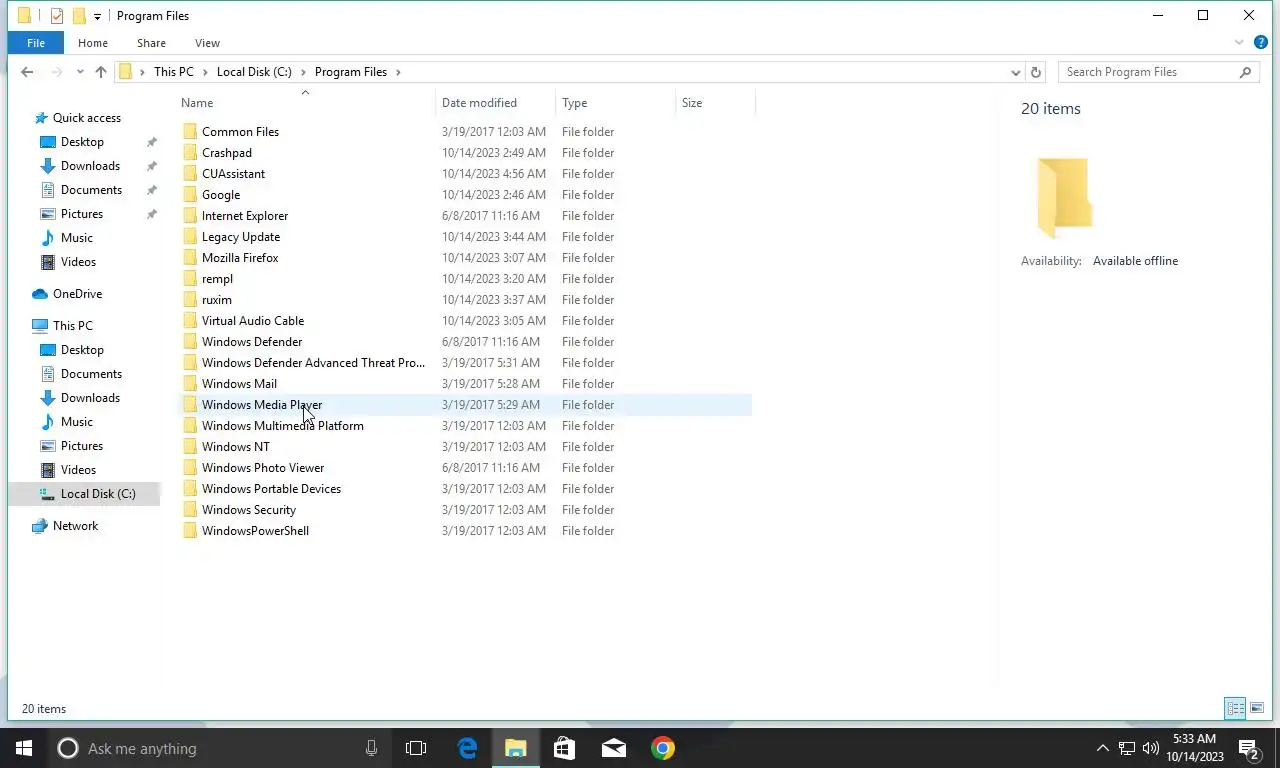Select Windows Photo Viewer folder name
Viewport: 1280px width, 768px height.
pyautogui.click(x=263, y=468)
